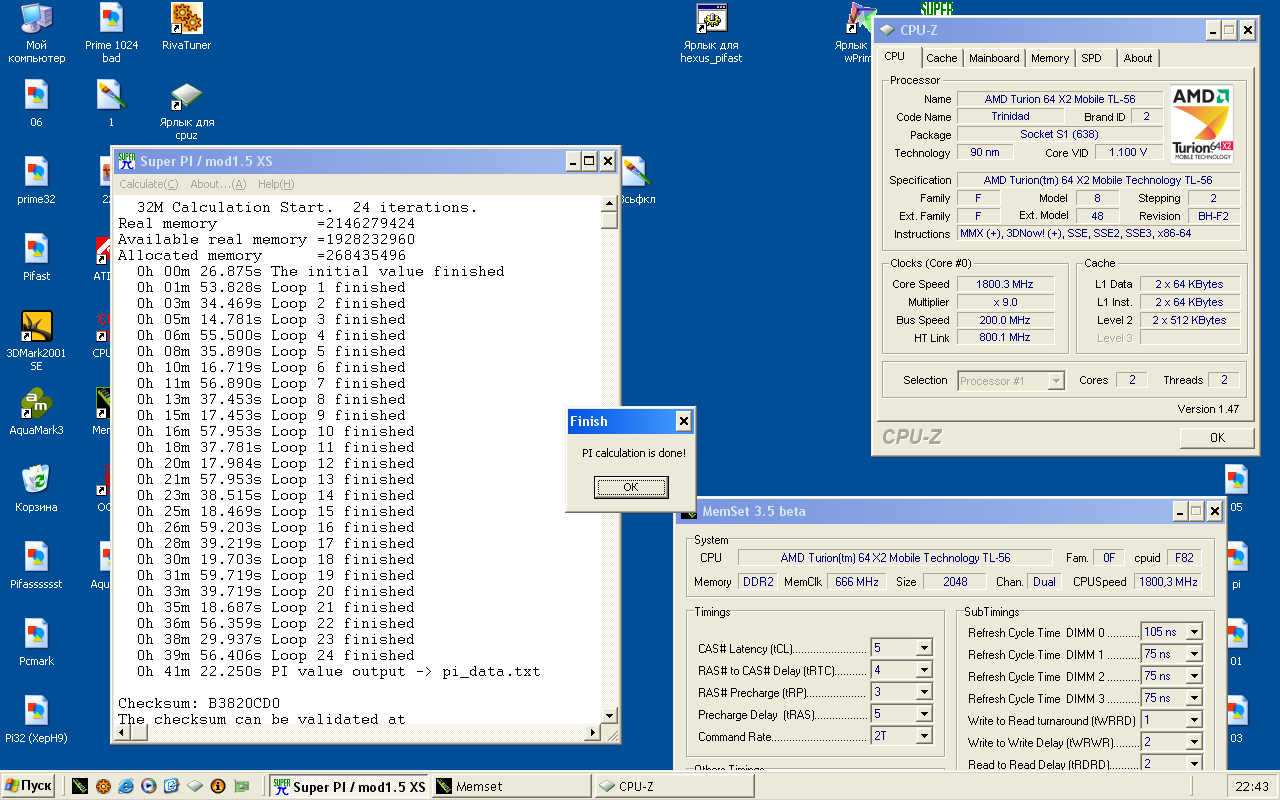1280x800 pixels.
Task: Click Super PI vertical scrollbar up arrow
Action: click(x=609, y=204)
